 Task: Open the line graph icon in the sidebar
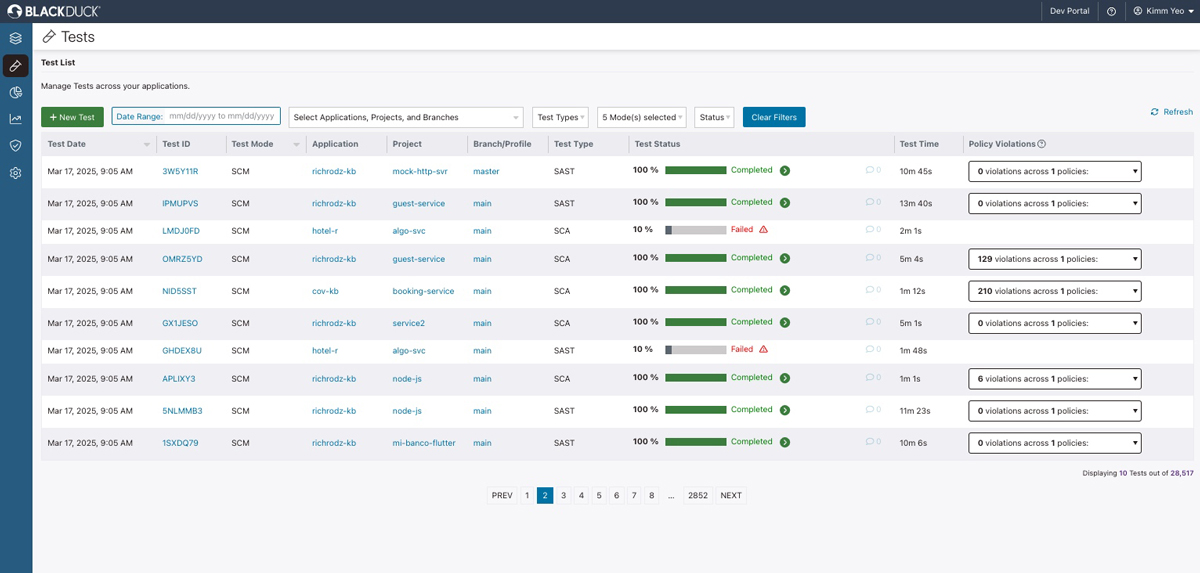click(x=16, y=119)
